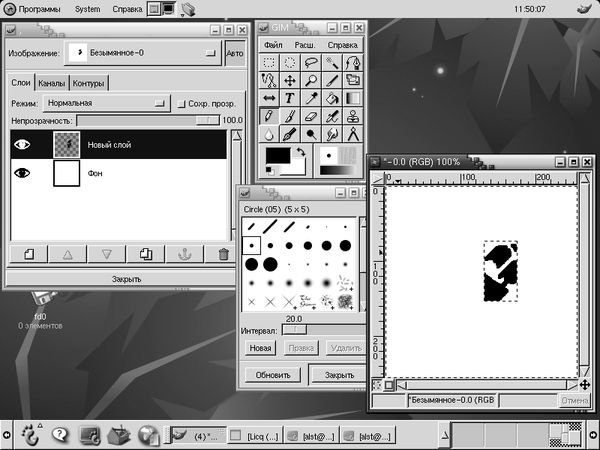Image resolution: width=600 pixels, height=450 pixels.
Task: Click the Новая brush button
Action: coord(260,347)
